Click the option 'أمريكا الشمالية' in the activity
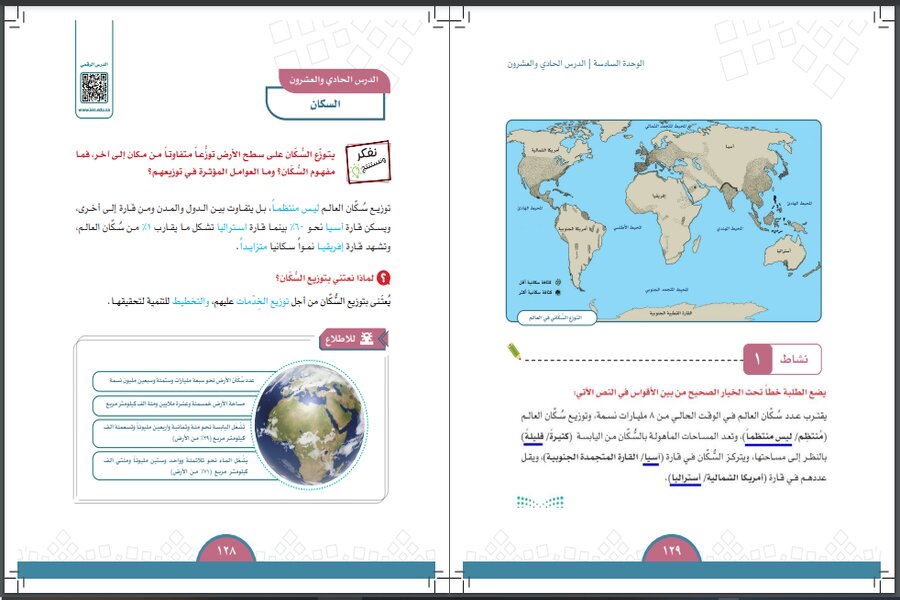 pyautogui.click(x=735, y=478)
